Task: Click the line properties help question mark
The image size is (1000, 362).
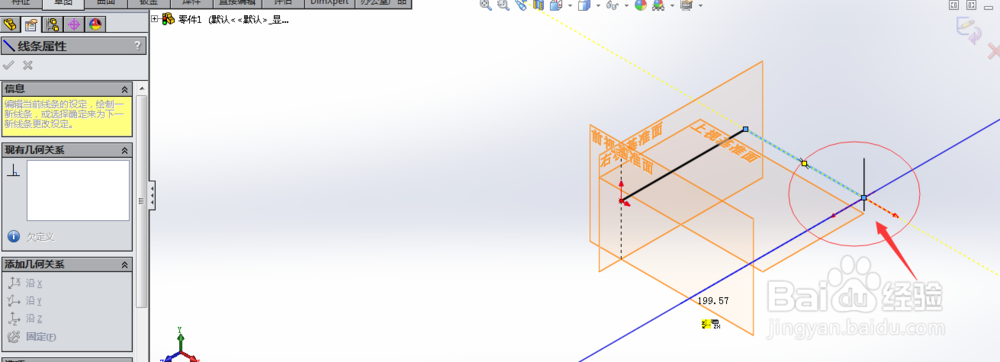Action: tap(137, 46)
